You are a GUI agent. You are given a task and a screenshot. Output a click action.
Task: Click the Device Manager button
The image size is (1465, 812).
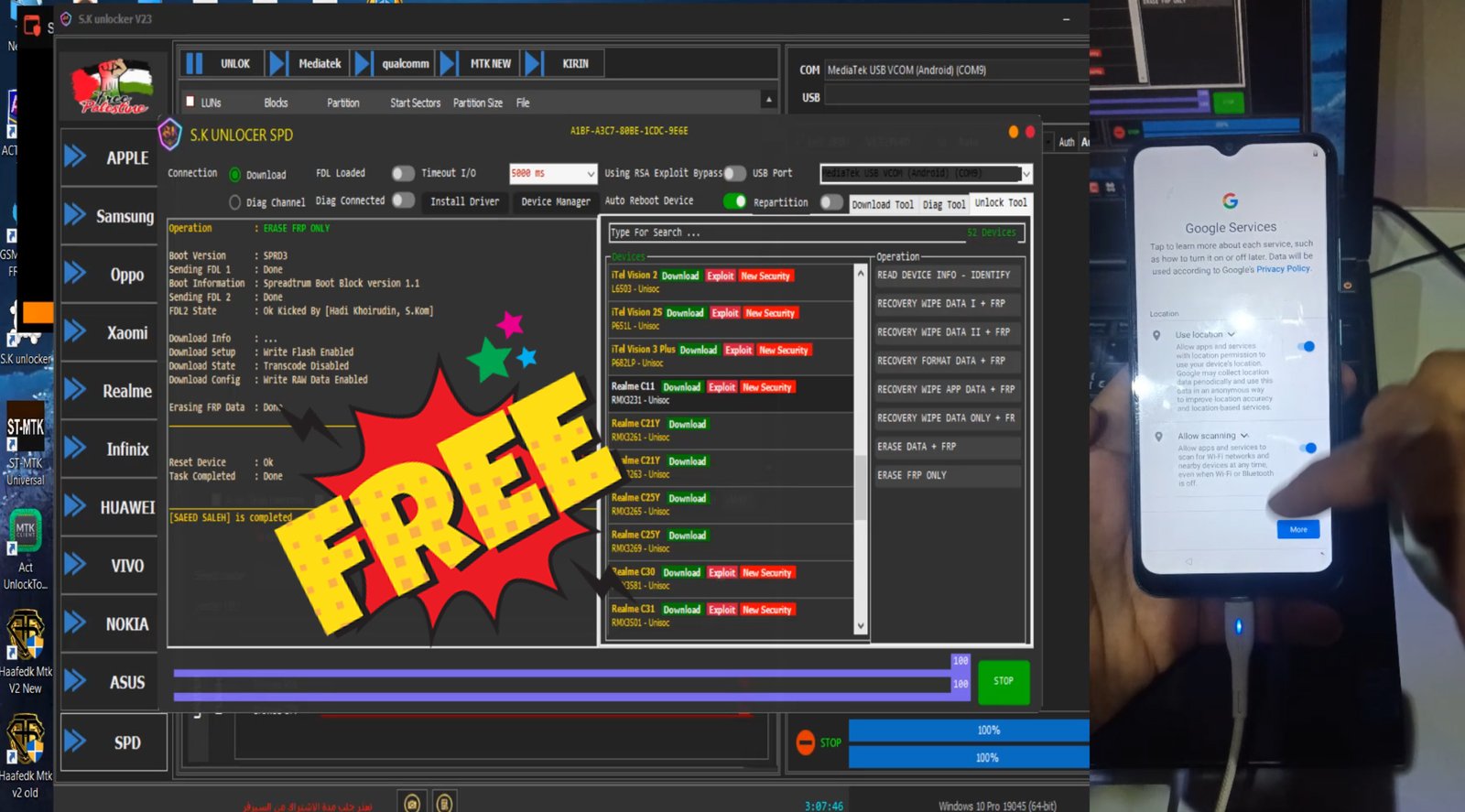point(556,201)
